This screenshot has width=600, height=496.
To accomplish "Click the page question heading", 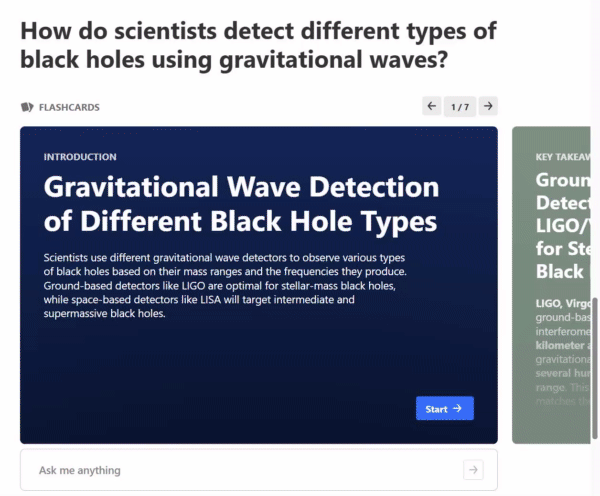I will click(259, 45).
